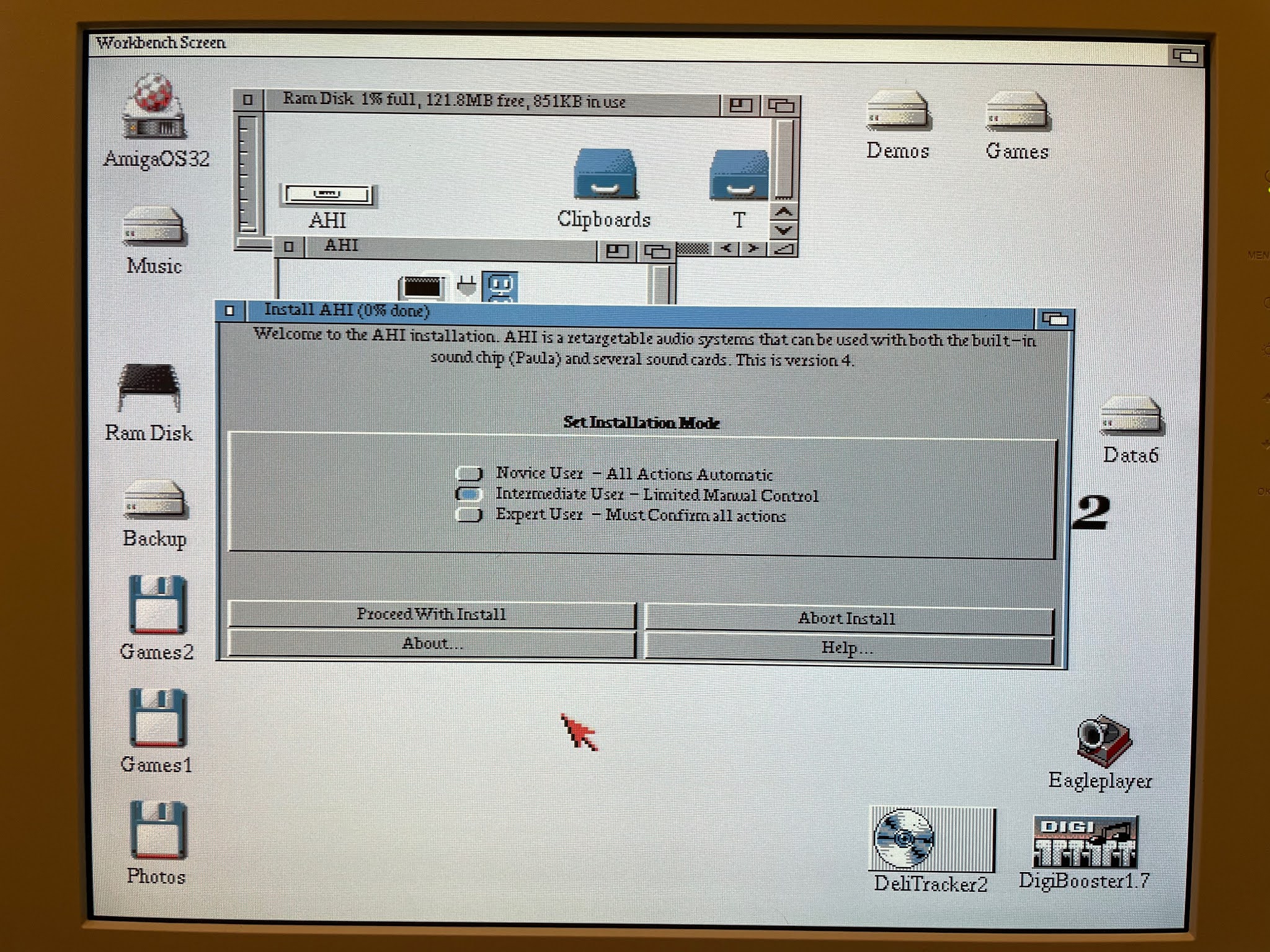
Task: Close the AHI drawer window
Action: click(288, 247)
